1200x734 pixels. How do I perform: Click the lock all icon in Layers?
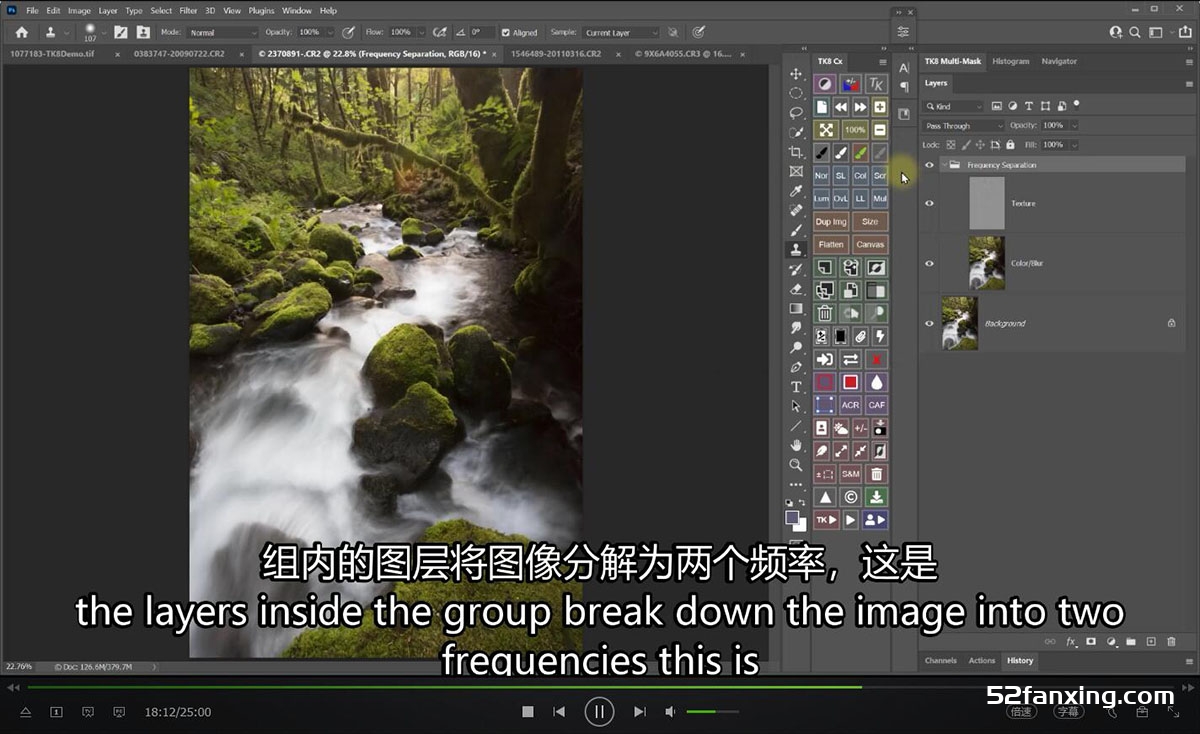[1010, 145]
